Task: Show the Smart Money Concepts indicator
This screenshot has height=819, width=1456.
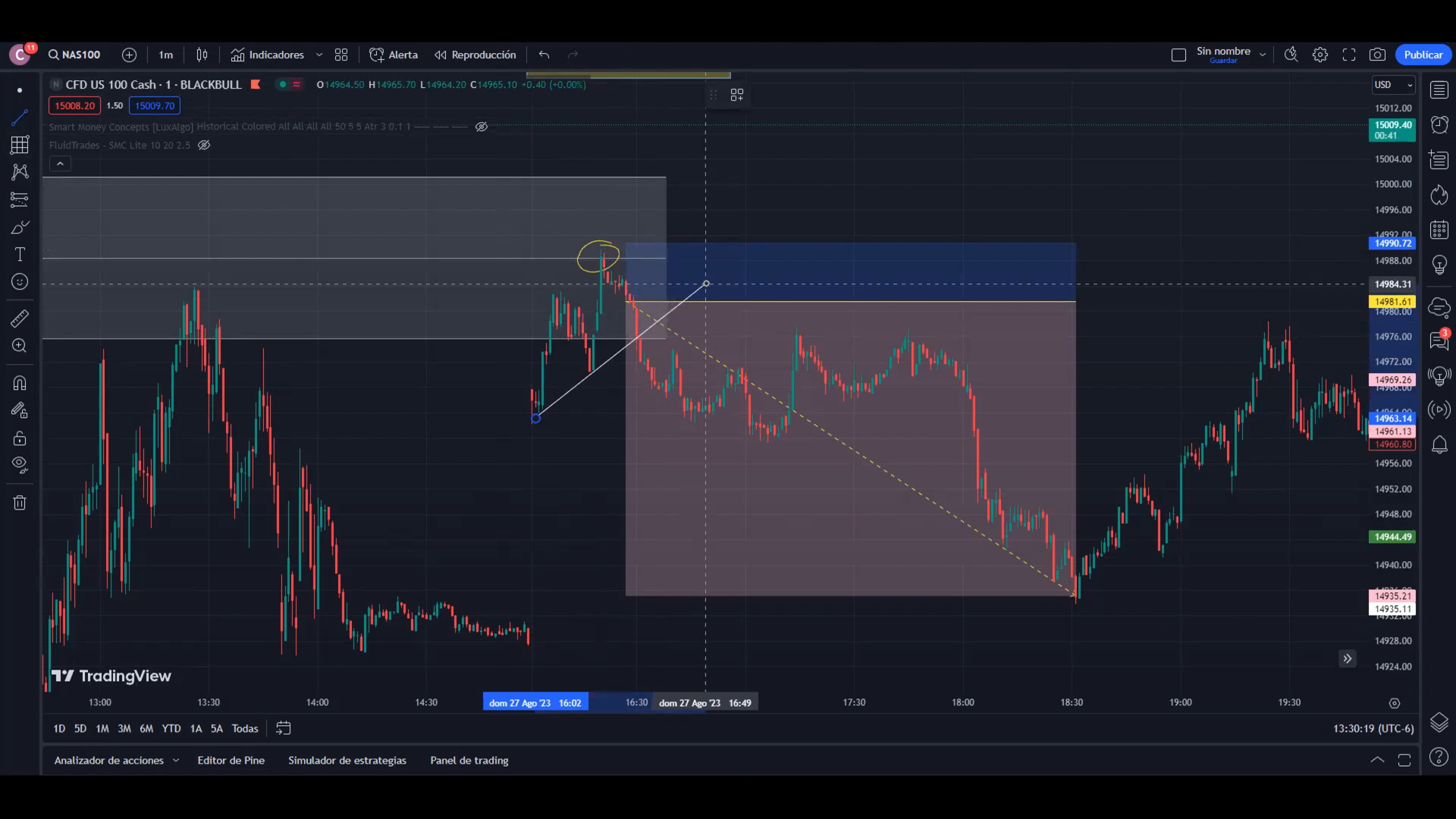Action: (x=482, y=127)
